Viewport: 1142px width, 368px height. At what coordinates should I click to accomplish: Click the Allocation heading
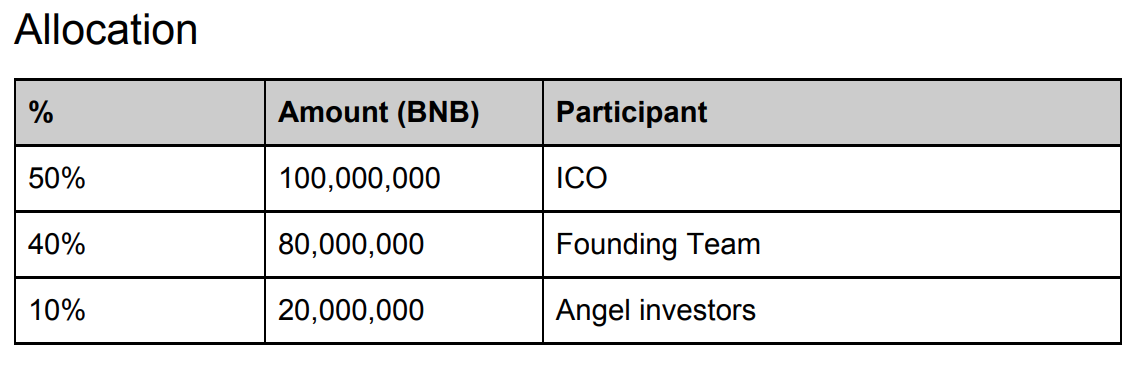click(106, 30)
